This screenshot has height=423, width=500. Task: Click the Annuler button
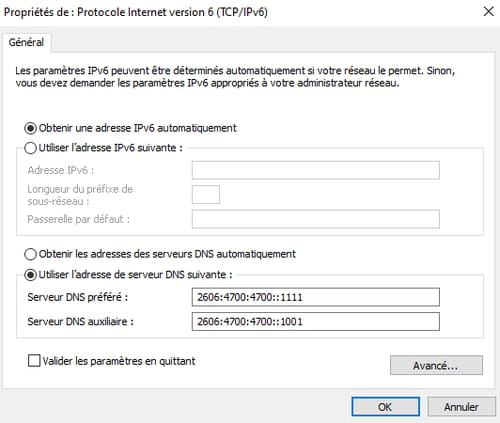461,407
